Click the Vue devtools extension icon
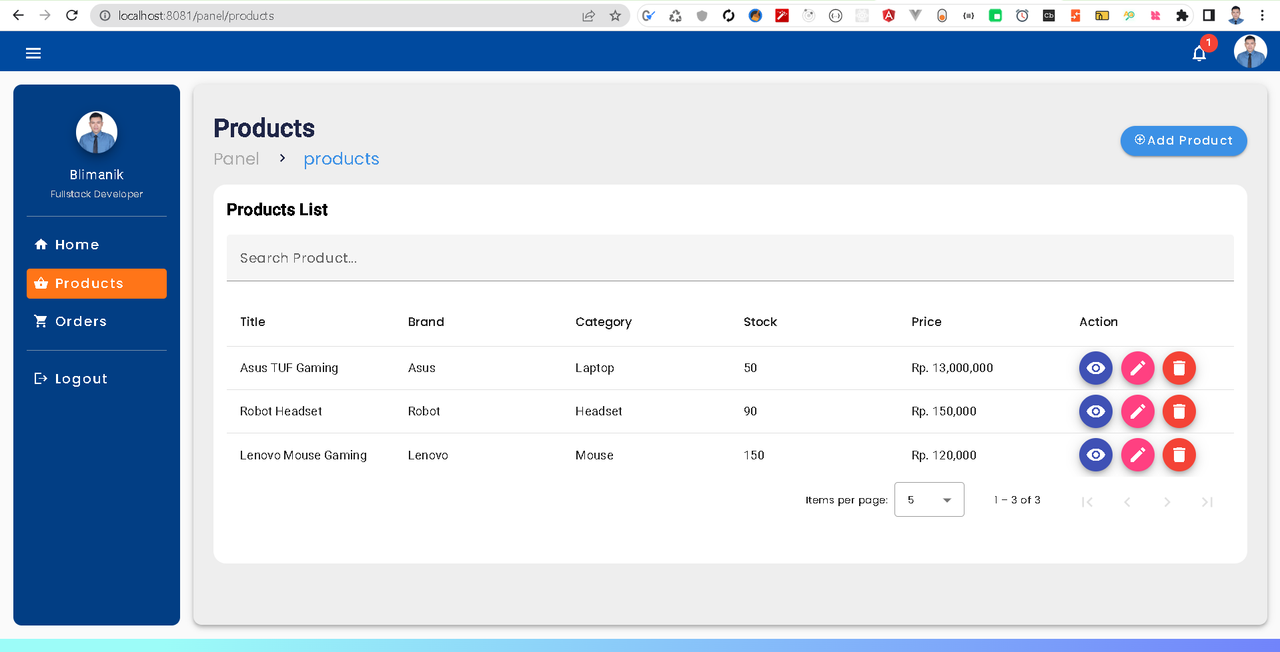This screenshot has width=1280, height=652. pos(915,16)
